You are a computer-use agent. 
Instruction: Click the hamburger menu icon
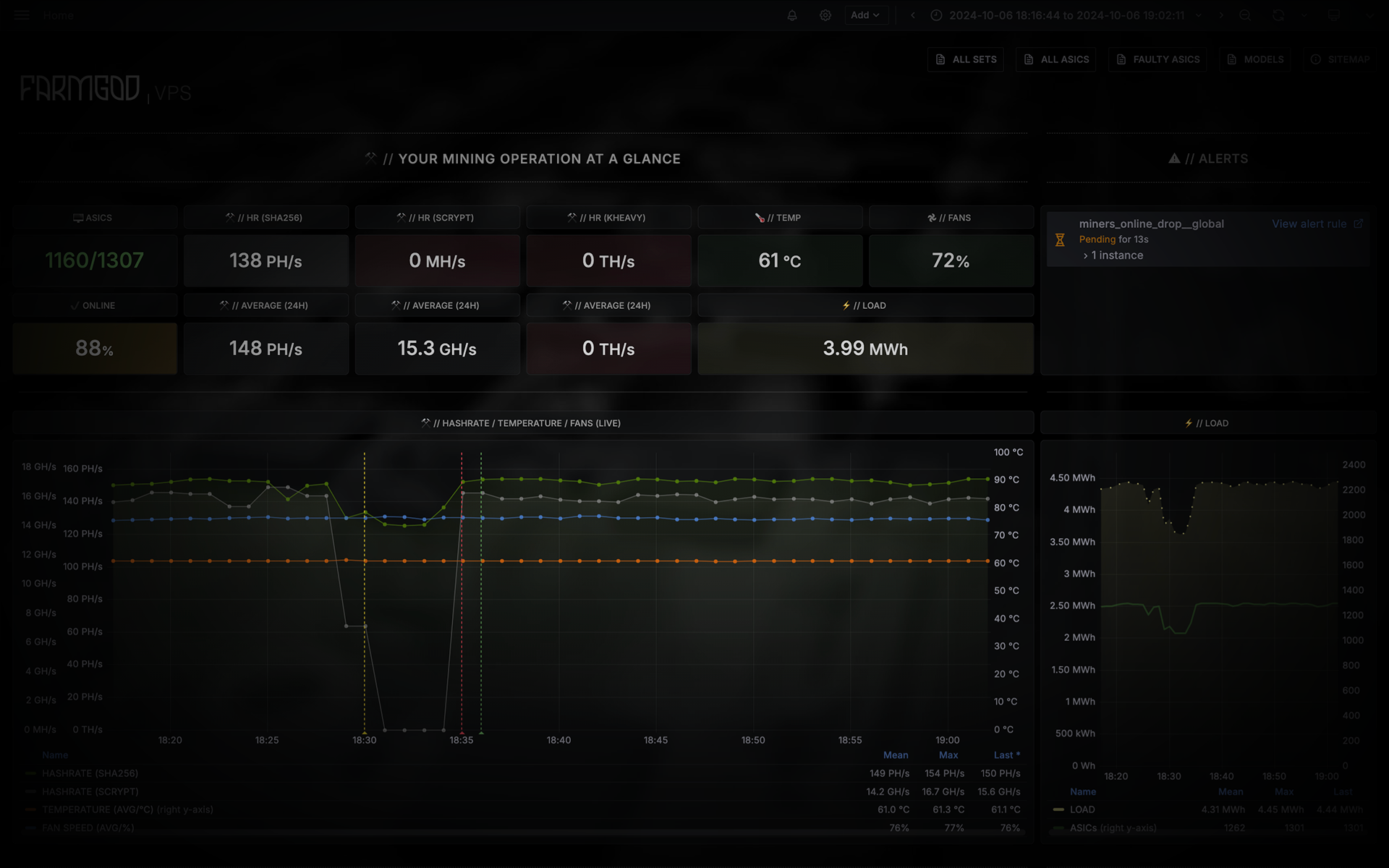22,15
